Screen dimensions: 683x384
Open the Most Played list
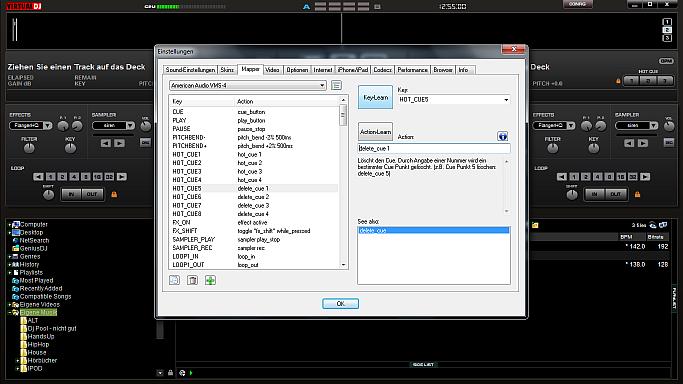click(36, 280)
